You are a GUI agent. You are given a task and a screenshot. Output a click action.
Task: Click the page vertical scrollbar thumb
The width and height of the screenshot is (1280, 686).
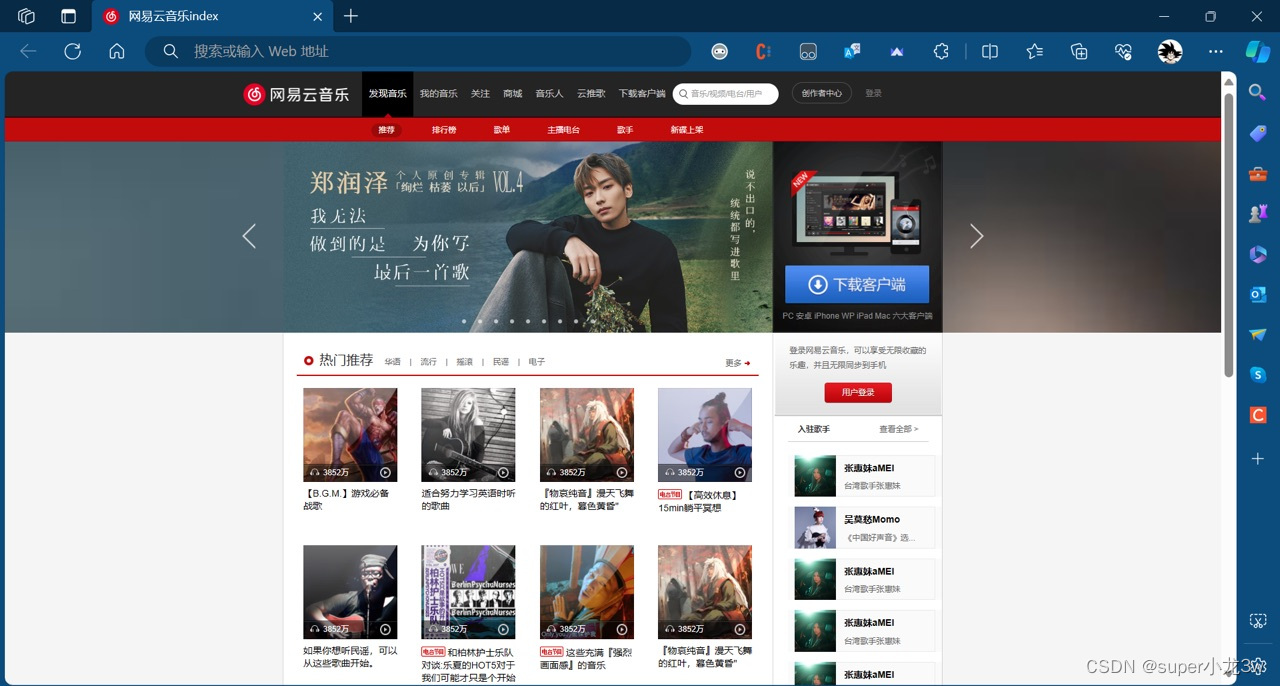[1229, 236]
